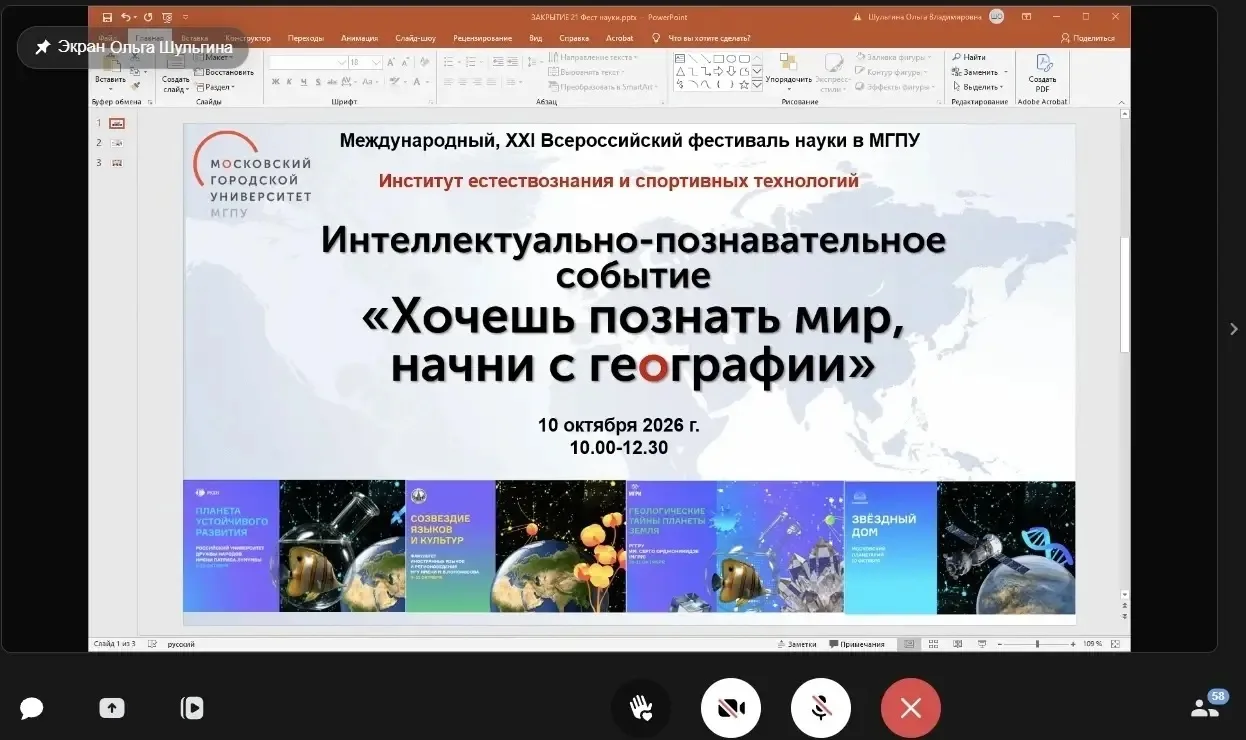Open Заливка фигуры shape fill dropdown
1246x740 pixels.
pyautogui.click(x=892, y=57)
